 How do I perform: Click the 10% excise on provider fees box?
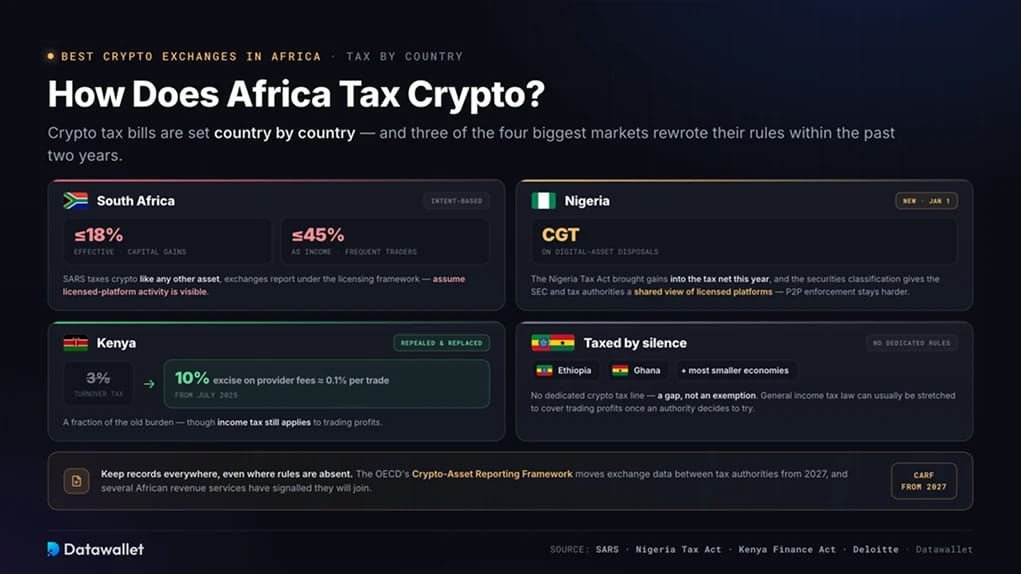tap(327, 384)
